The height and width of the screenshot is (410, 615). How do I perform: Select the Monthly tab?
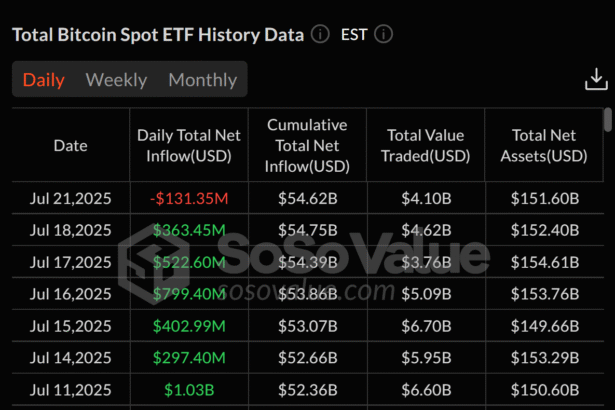tap(202, 80)
